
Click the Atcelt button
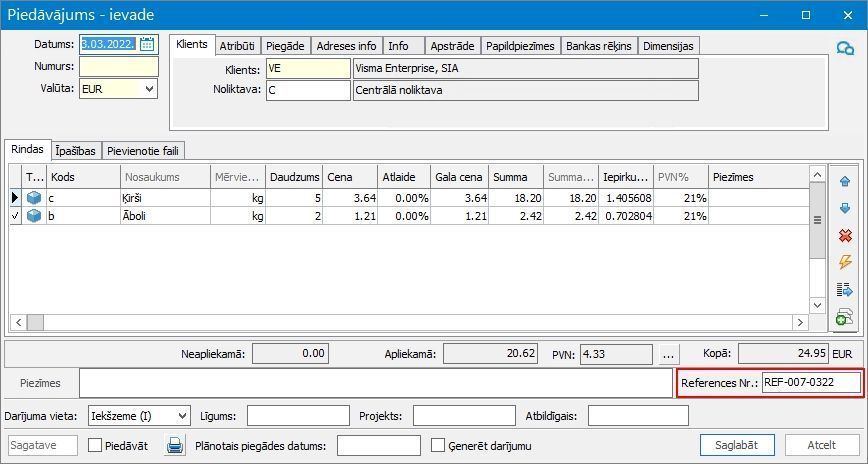[x=822, y=445]
